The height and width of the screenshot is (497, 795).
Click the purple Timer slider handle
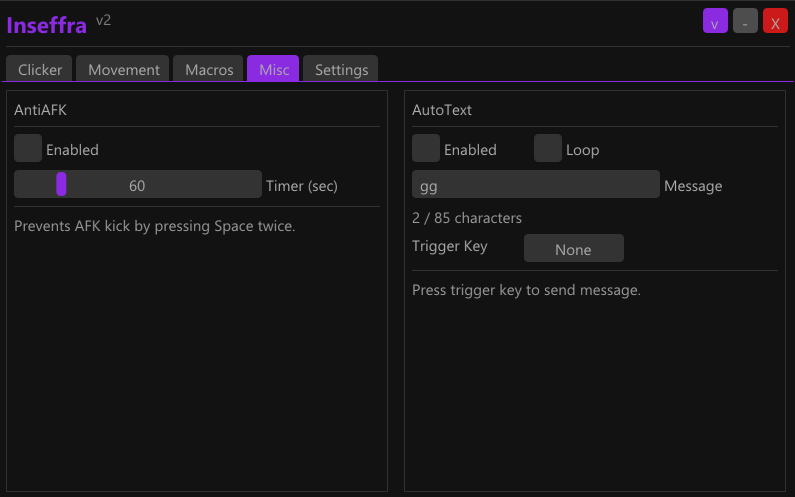(61, 184)
